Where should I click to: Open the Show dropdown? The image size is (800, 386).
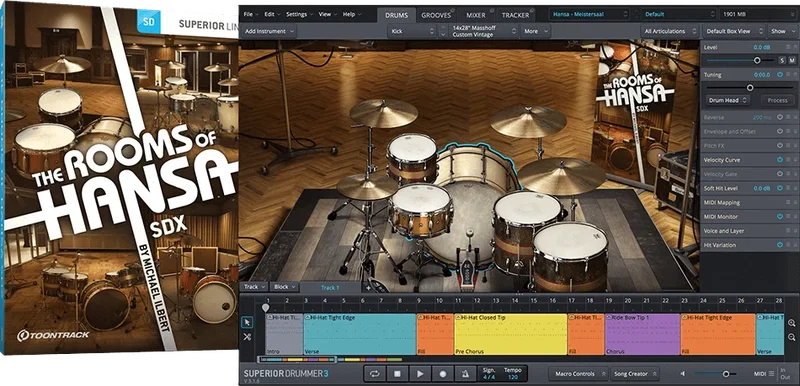pos(782,31)
